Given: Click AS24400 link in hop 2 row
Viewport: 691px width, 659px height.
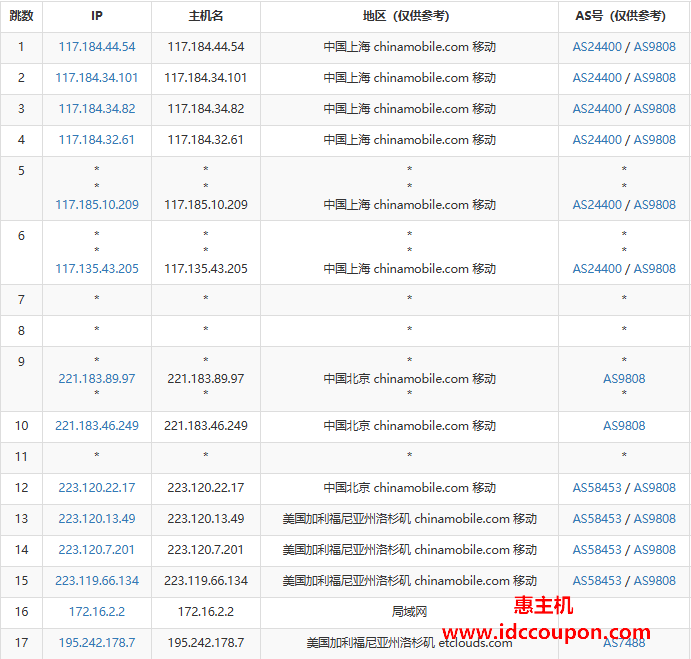Looking at the screenshot, I should point(597,78).
